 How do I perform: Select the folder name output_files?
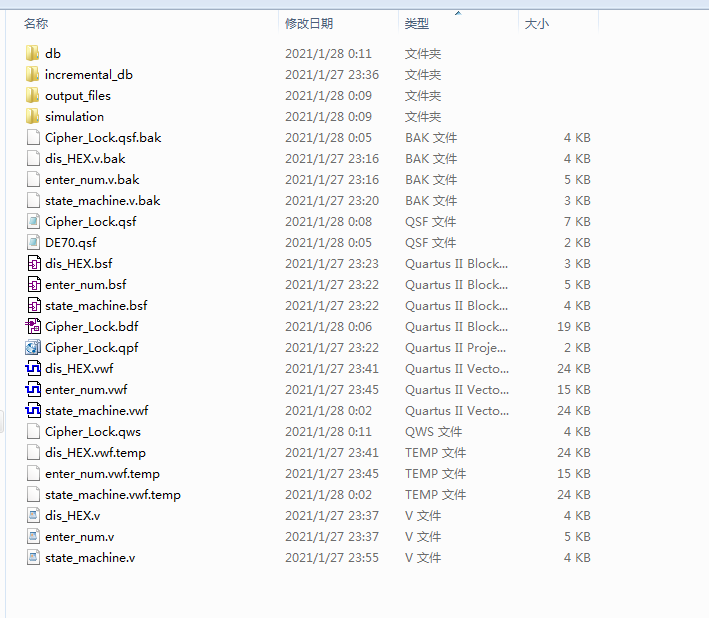(78, 95)
